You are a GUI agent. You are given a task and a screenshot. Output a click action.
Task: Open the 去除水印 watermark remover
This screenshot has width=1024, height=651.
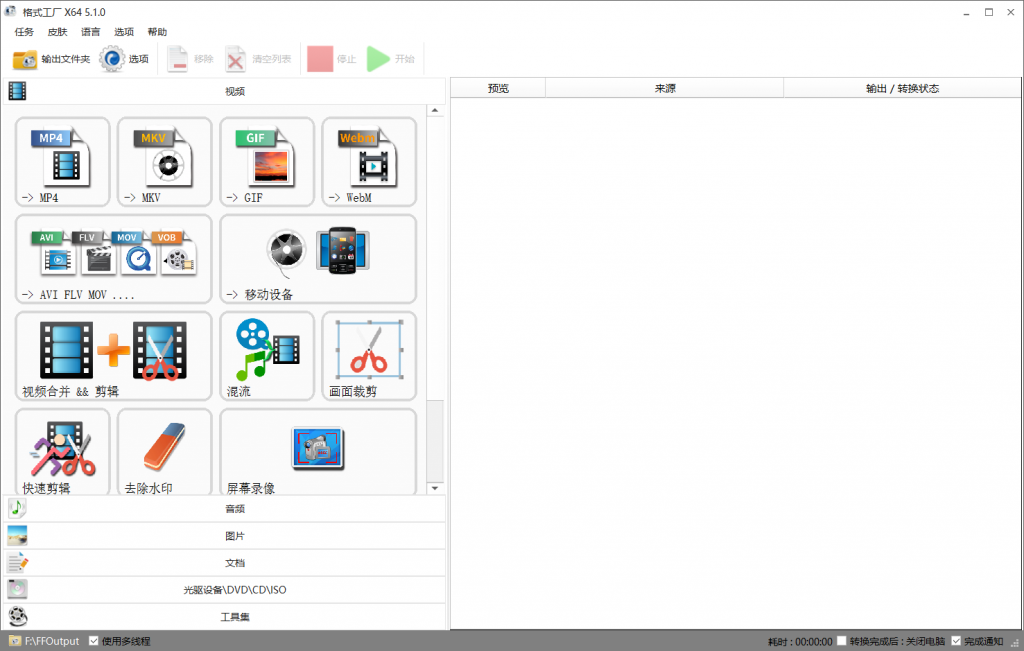164,452
